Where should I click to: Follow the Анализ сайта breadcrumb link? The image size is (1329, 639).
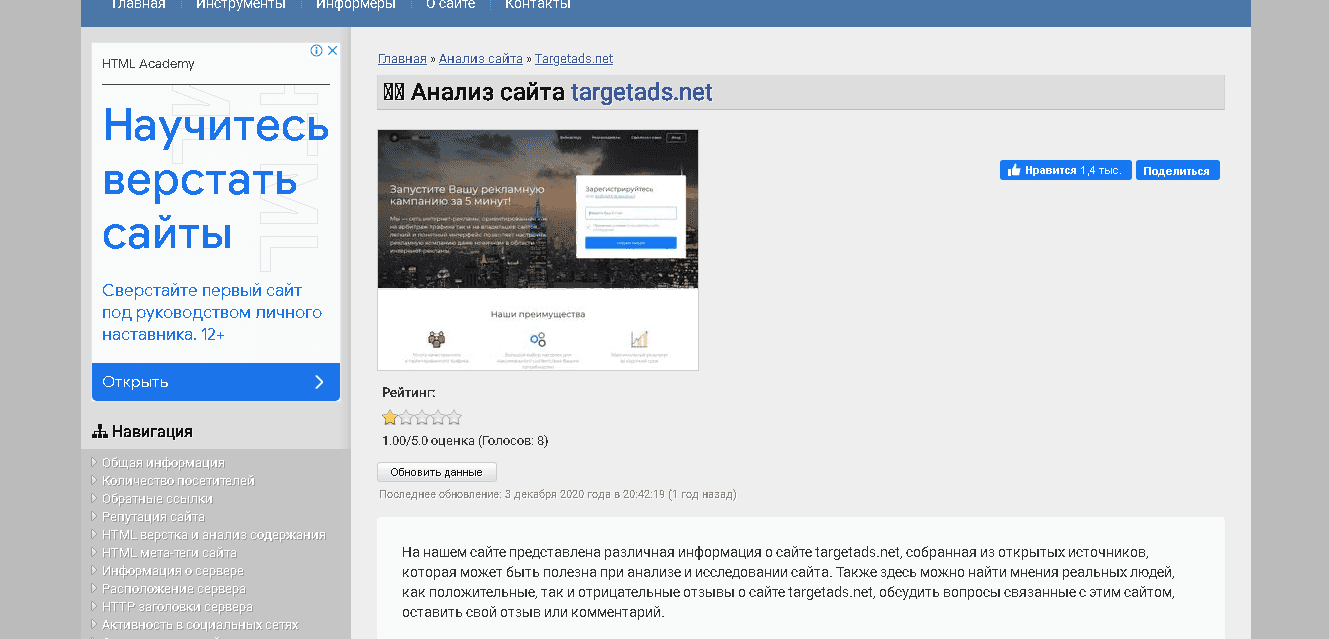481,58
